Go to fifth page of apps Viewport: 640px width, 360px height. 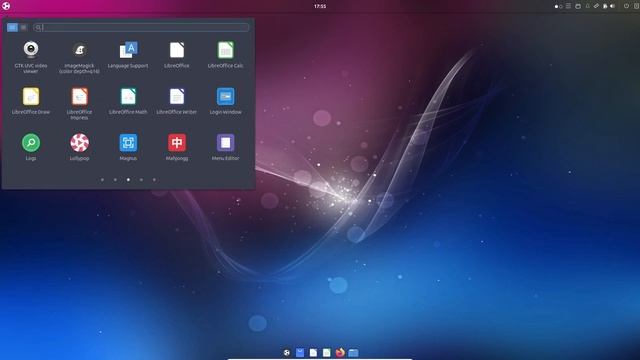[154, 180]
